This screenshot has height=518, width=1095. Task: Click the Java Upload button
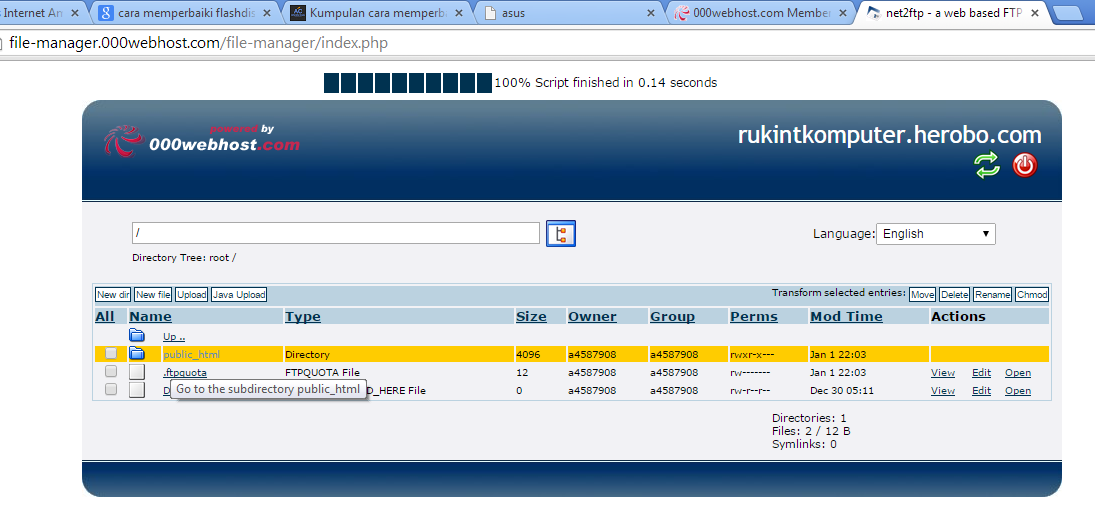coord(239,295)
